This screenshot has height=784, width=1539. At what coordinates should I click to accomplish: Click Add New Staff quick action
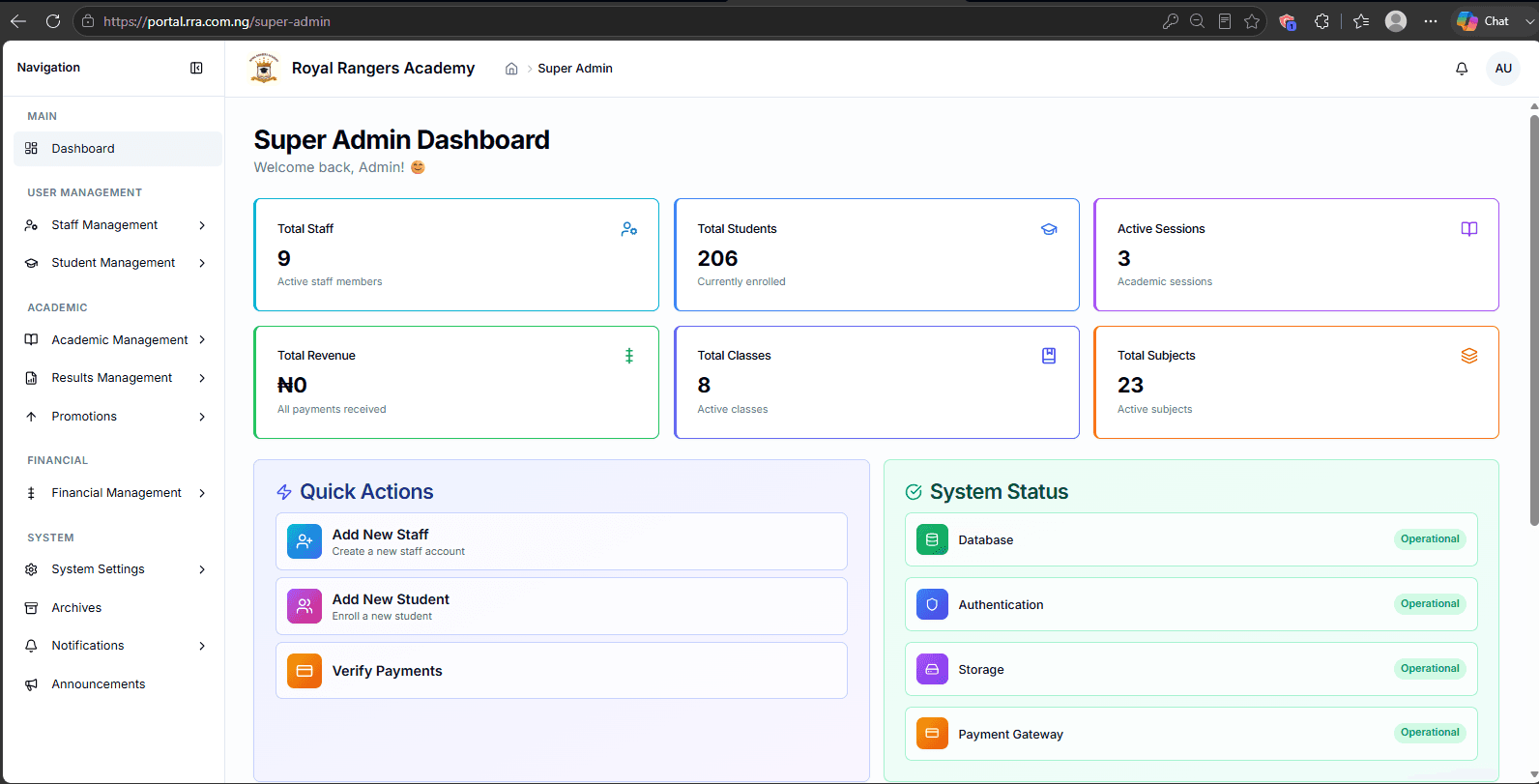click(x=562, y=541)
